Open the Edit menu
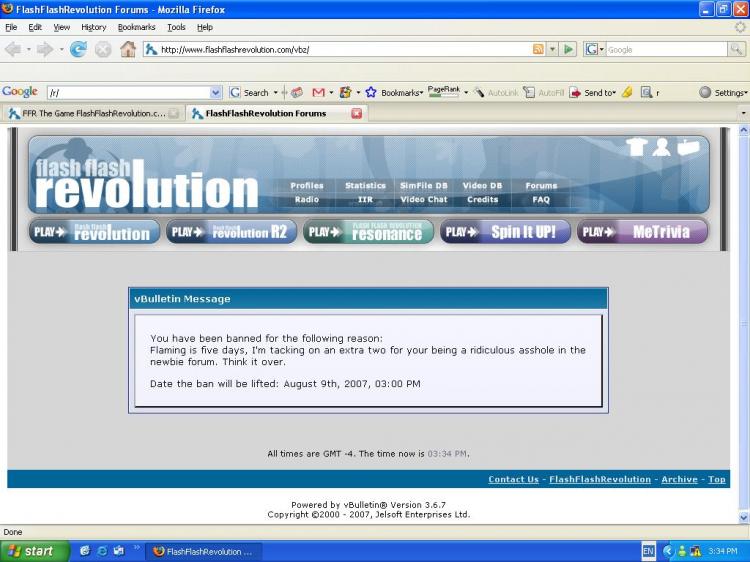 pyautogui.click(x=35, y=27)
